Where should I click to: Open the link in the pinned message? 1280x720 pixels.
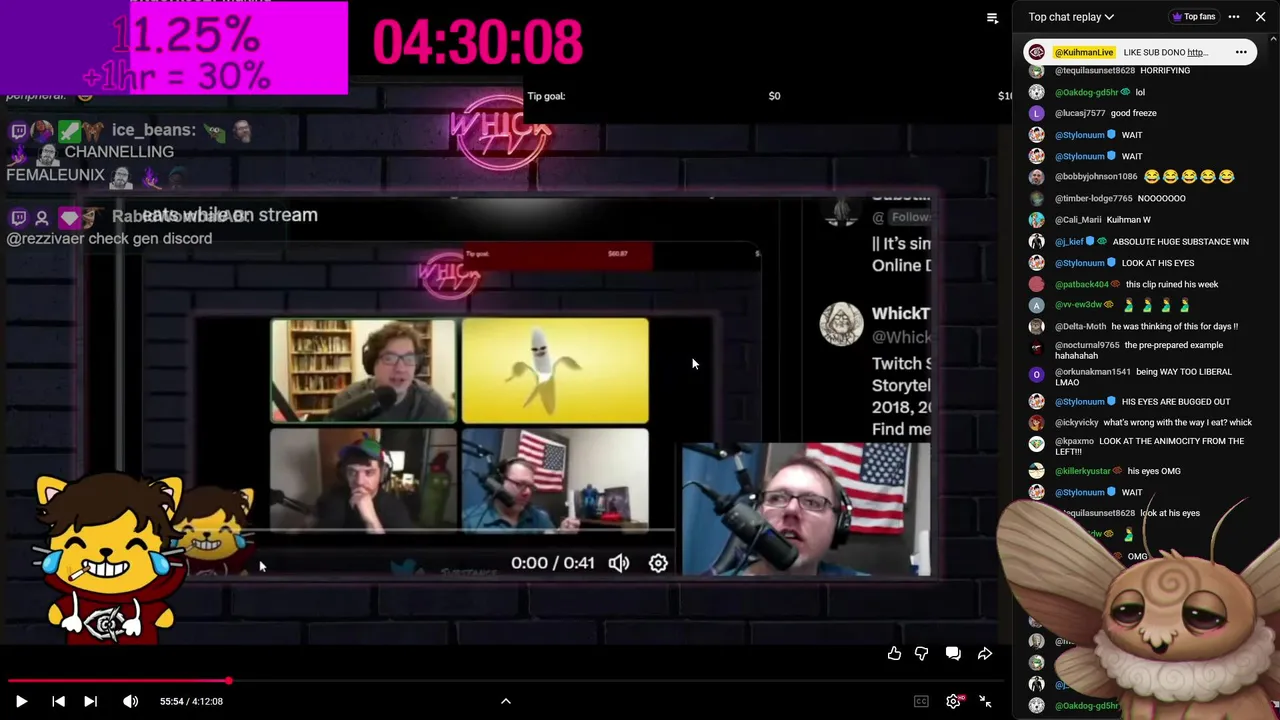click(1198, 52)
